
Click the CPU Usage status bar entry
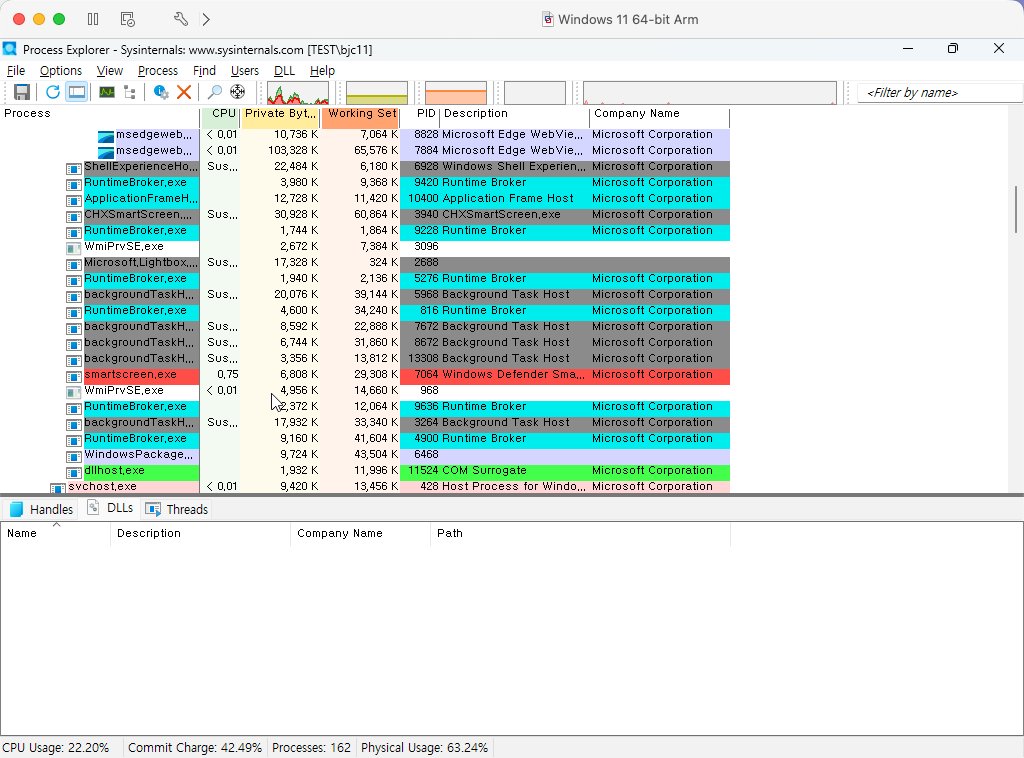pyautogui.click(x=56, y=748)
